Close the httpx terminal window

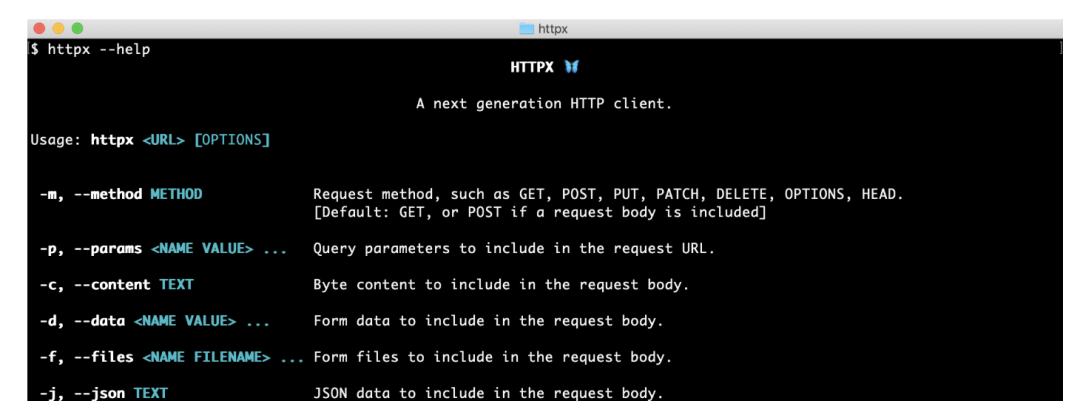(x=39, y=28)
